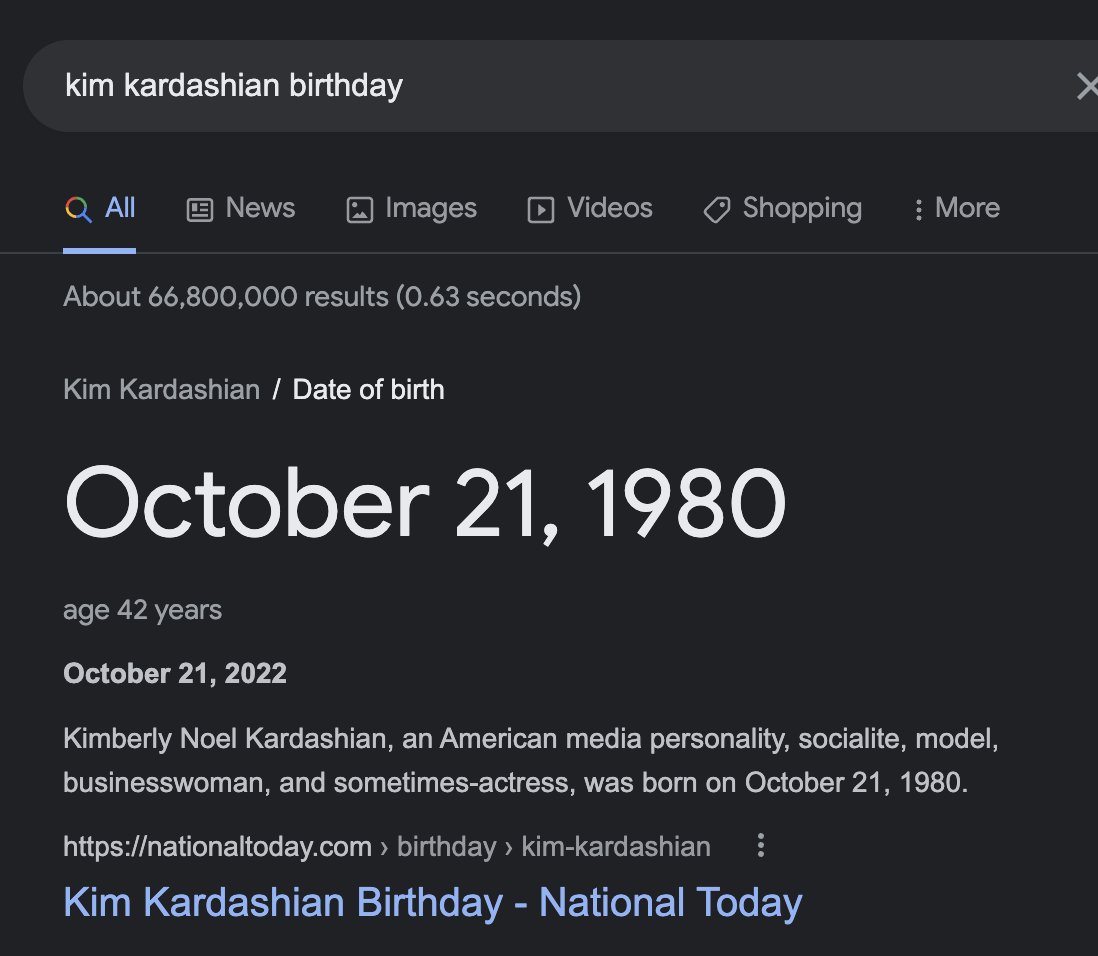Expand the More search options menu

[957, 208]
